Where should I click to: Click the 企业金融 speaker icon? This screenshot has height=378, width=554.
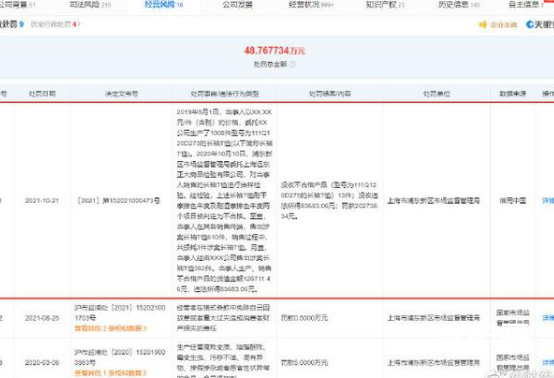[x=483, y=25]
